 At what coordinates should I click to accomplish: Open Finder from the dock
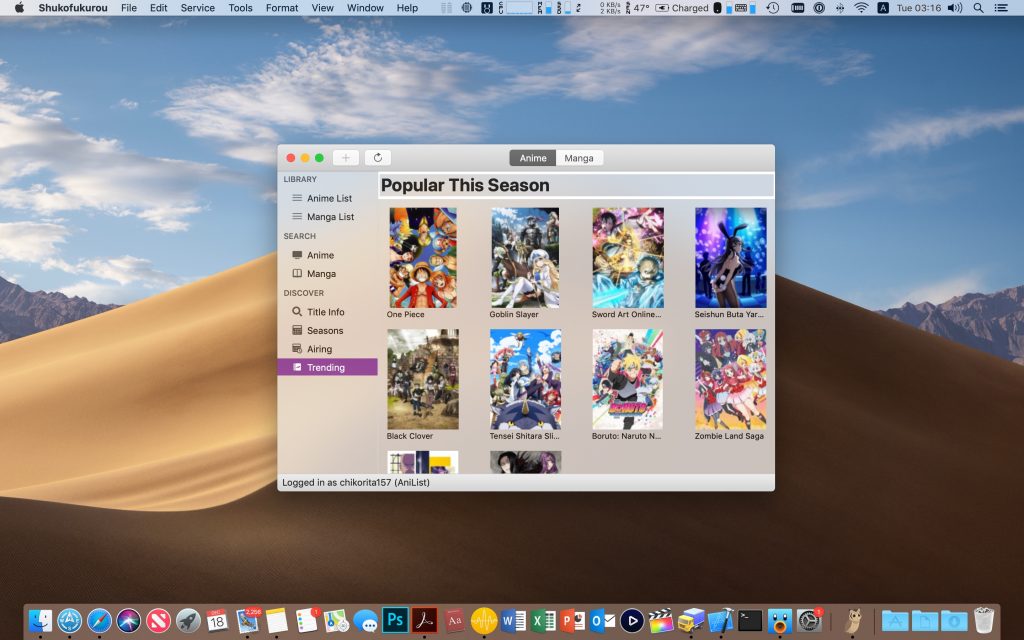point(40,620)
